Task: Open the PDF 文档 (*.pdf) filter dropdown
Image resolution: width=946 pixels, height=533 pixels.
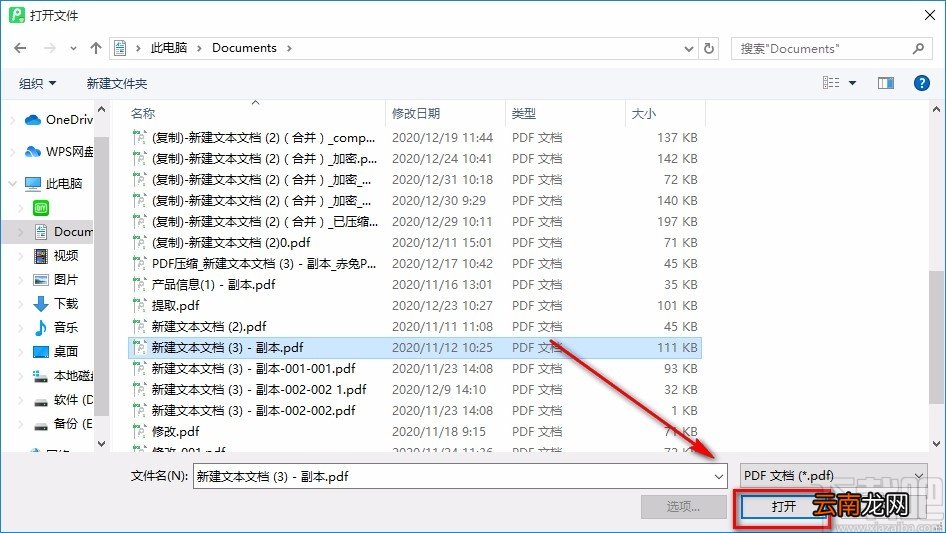Action: tap(833, 476)
